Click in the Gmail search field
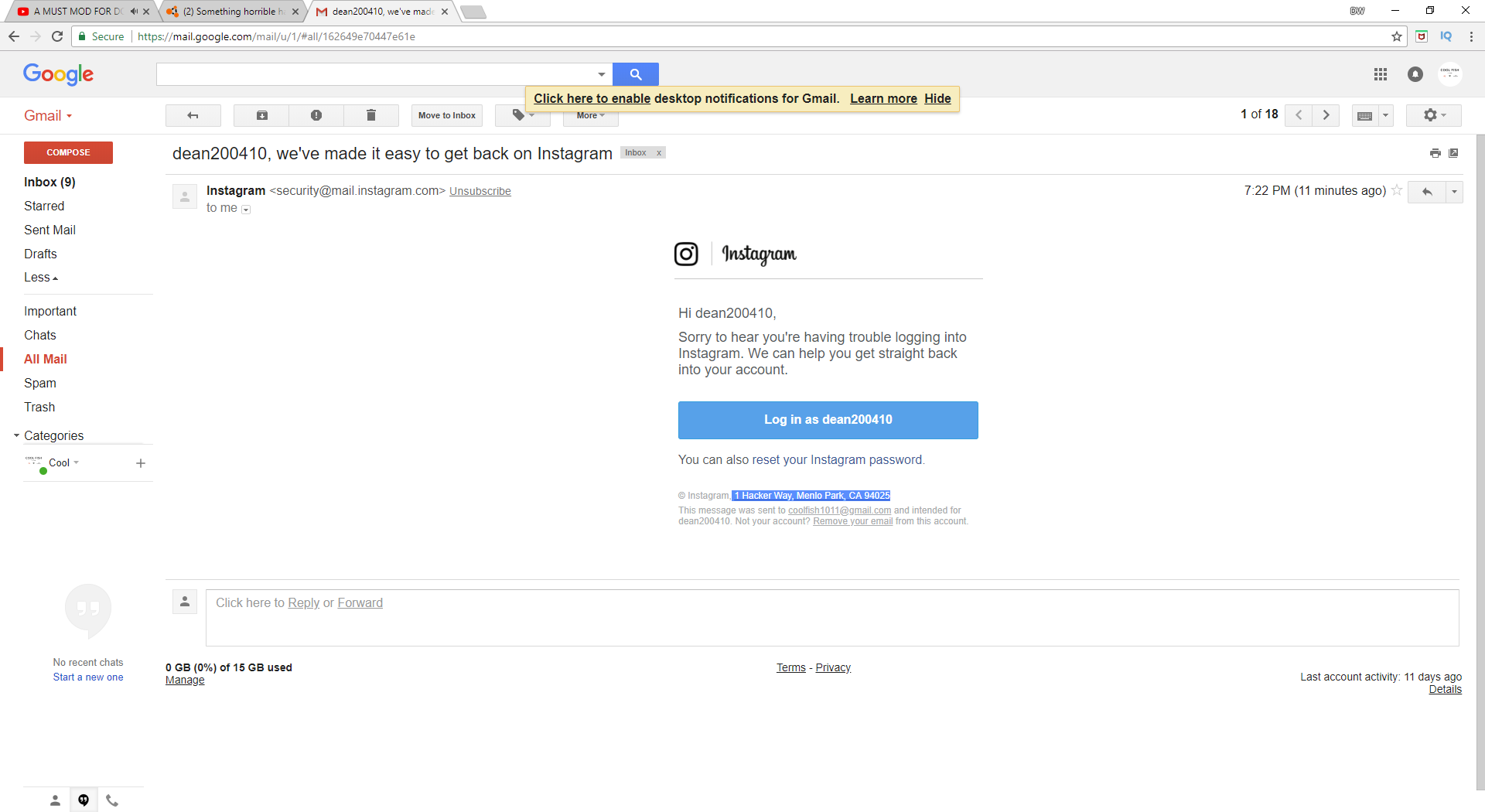 tap(376, 74)
